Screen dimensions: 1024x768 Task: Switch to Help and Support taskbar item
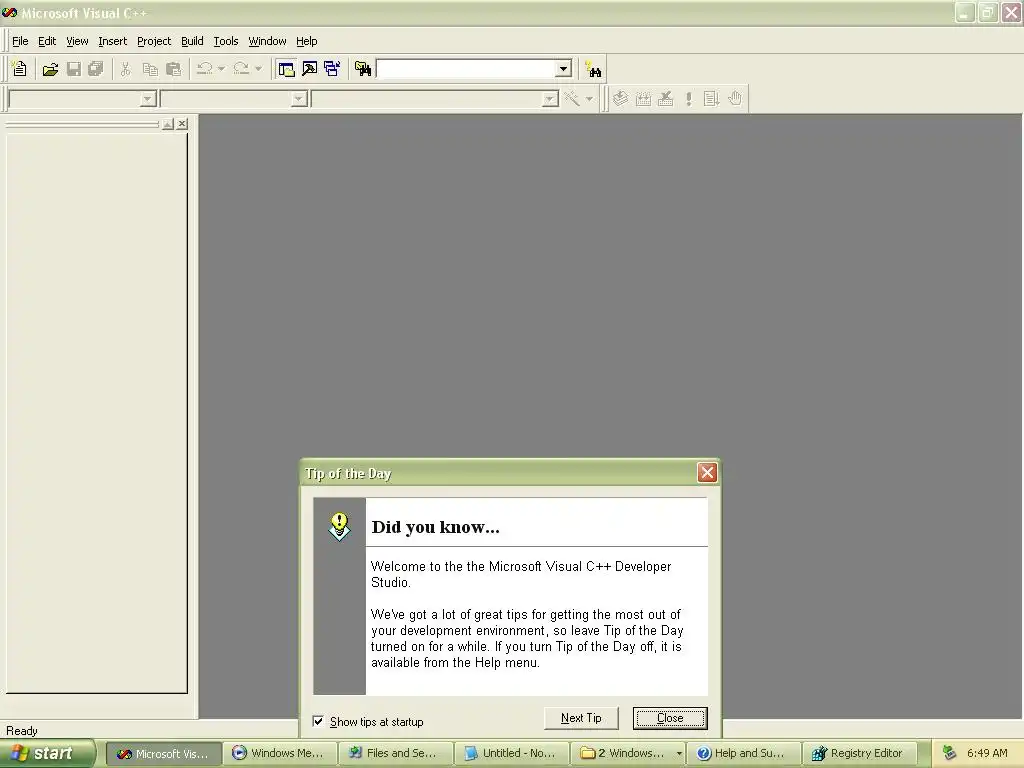744,754
